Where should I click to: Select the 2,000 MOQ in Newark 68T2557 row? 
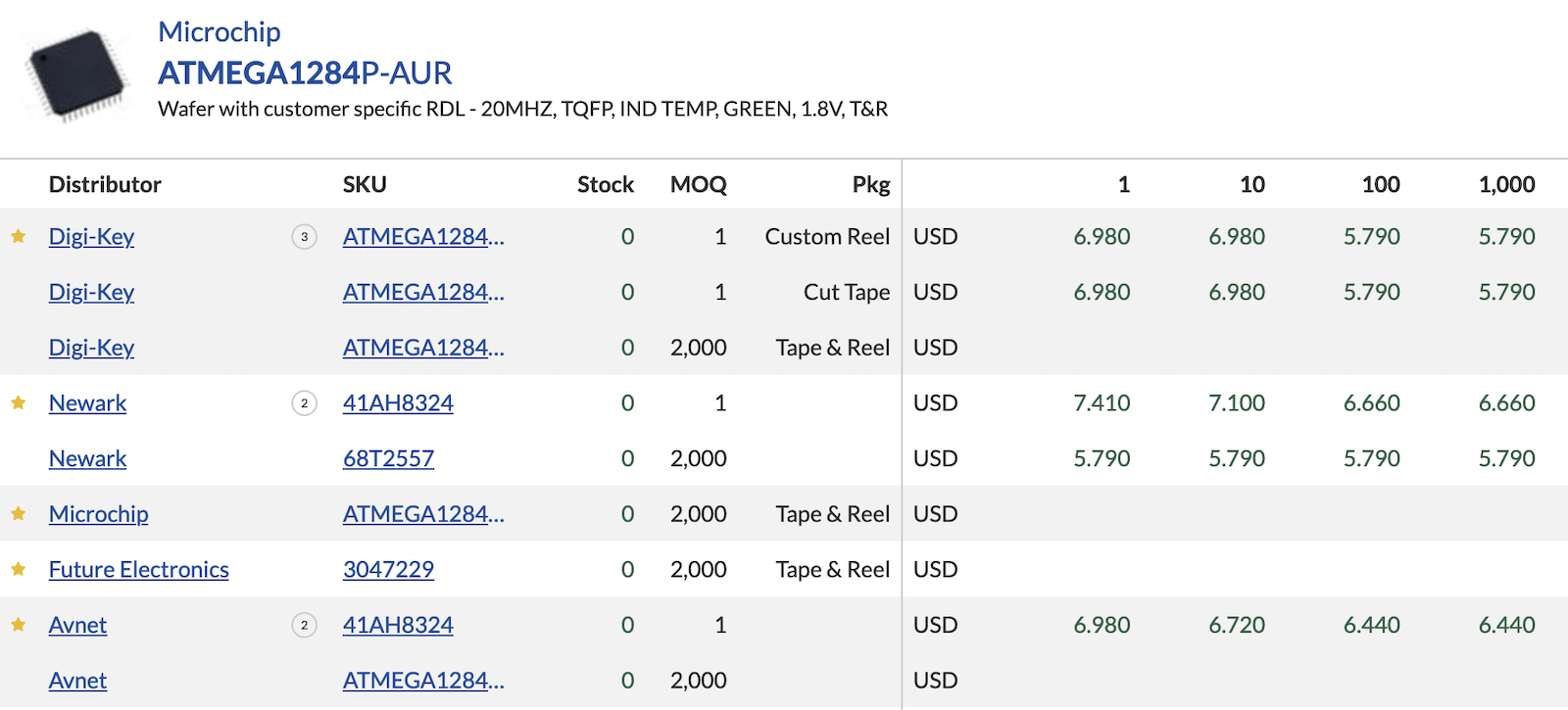tap(699, 458)
